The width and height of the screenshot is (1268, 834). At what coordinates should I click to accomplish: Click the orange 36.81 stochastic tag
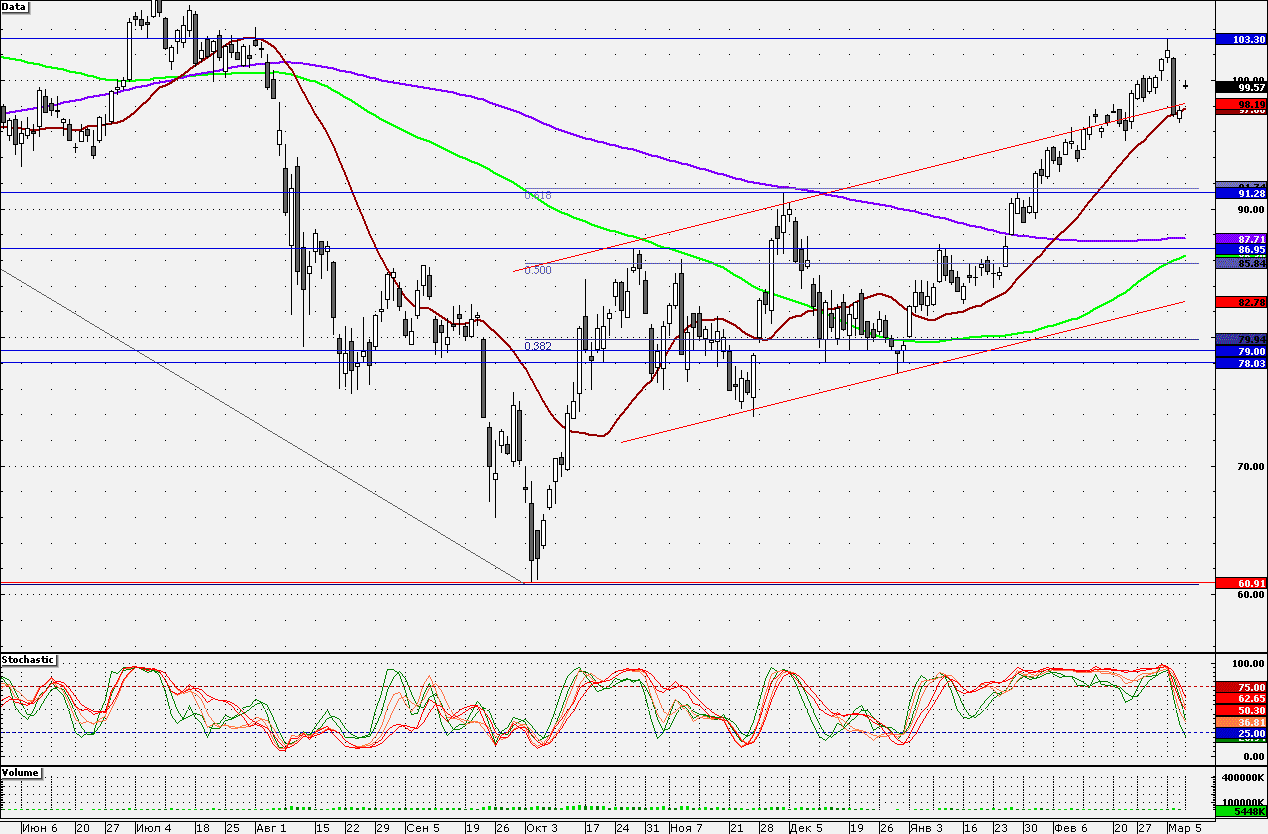(1241, 721)
